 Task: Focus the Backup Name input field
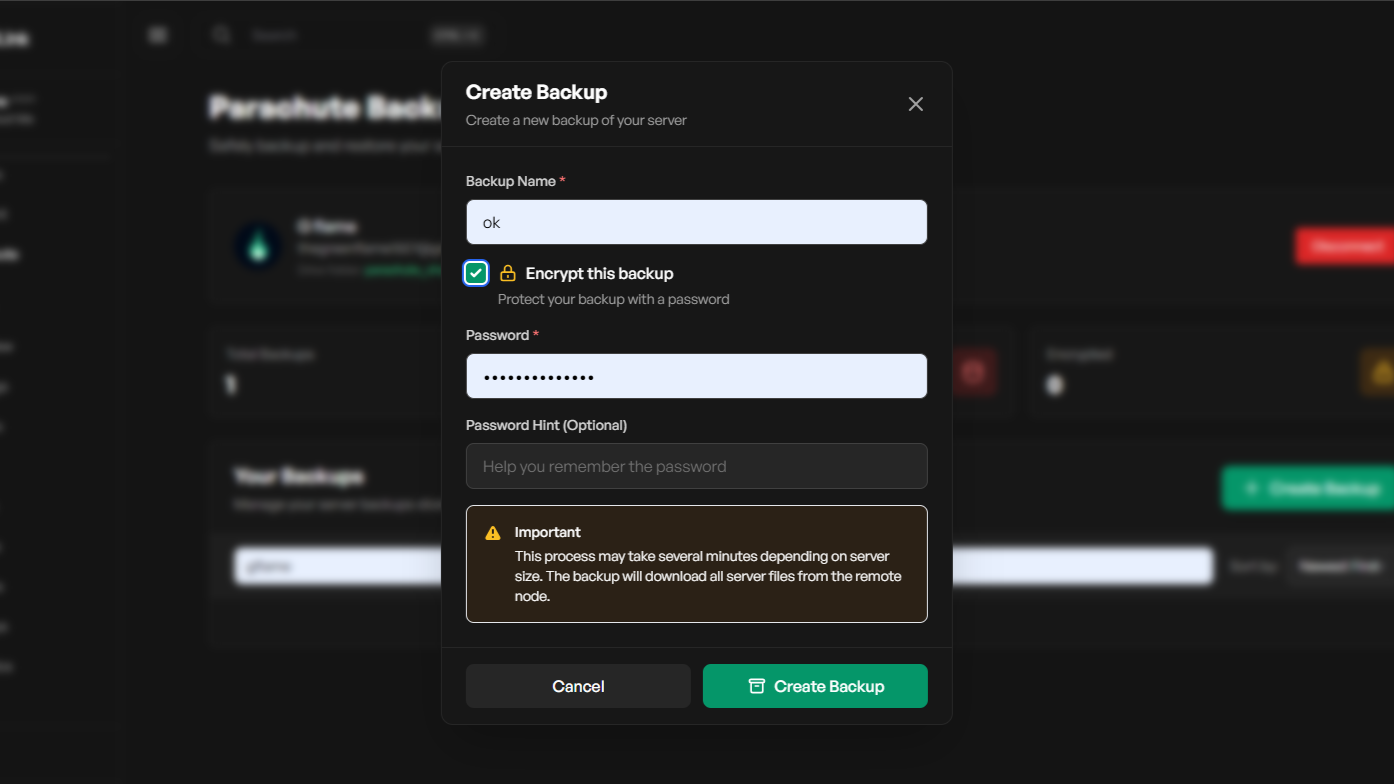696,222
